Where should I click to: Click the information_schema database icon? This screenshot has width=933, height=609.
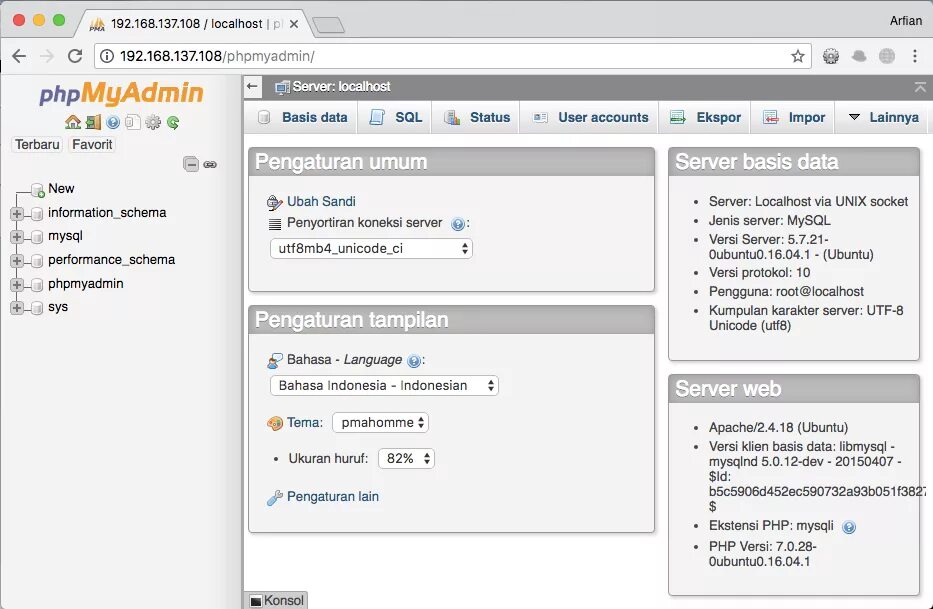tap(37, 213)
